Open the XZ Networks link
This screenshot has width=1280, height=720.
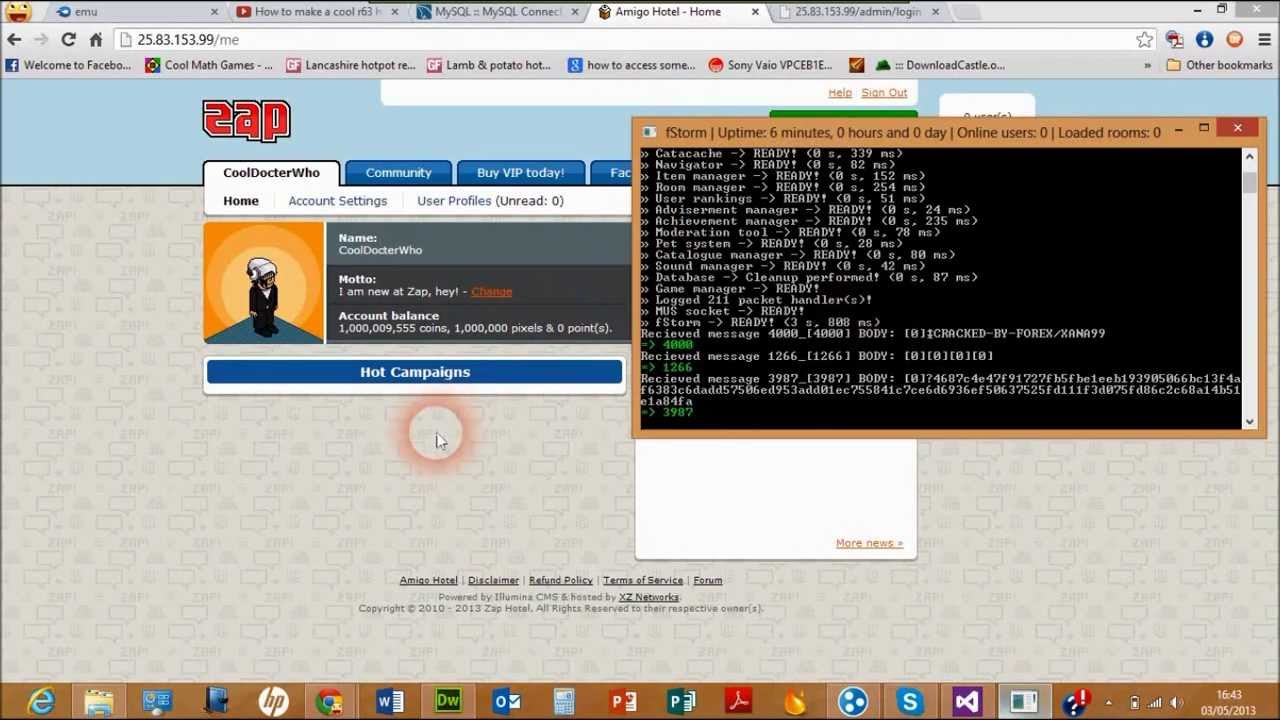(x=648, y=597)
